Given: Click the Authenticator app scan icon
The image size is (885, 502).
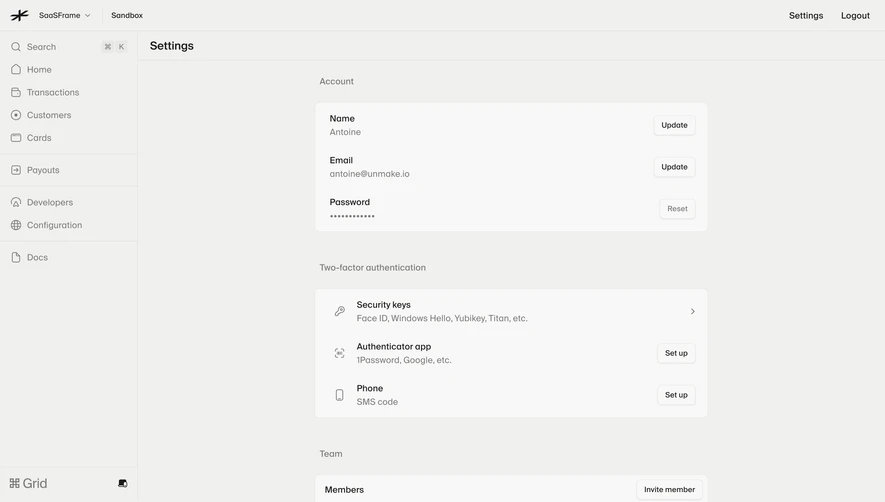Looking at the screenshot, I should 339,353.
